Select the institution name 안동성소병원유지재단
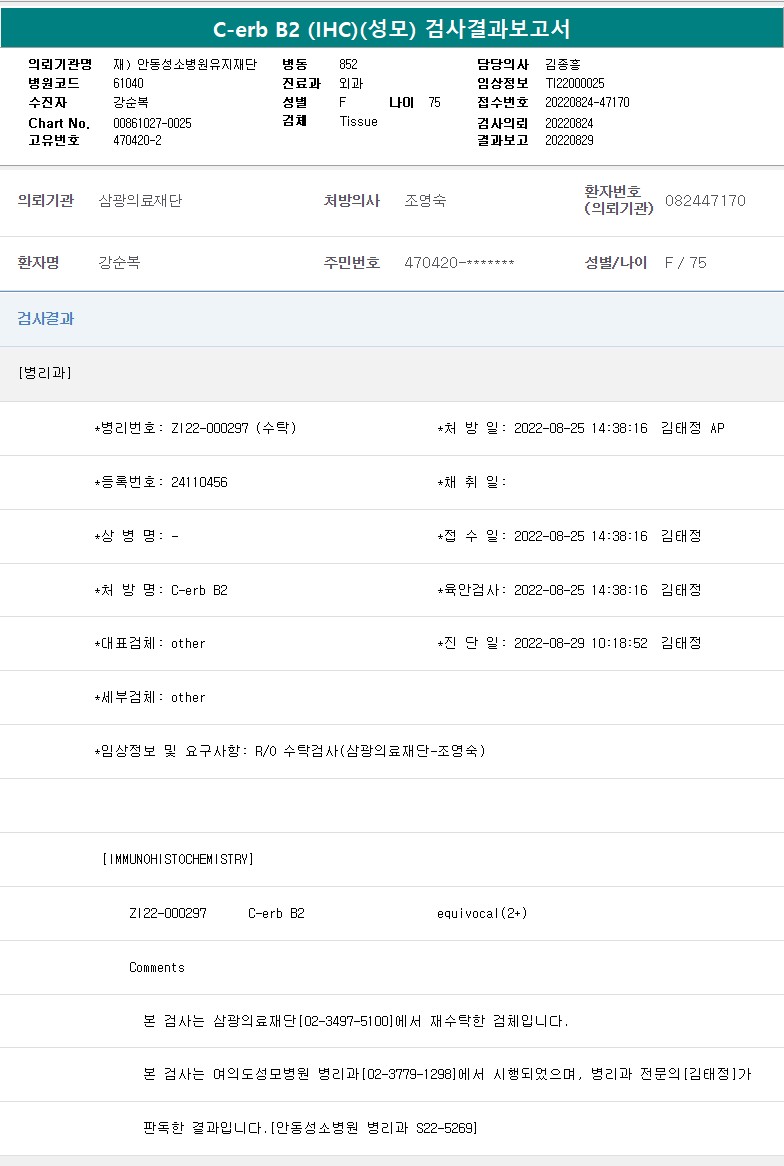Viewport: 784px width, 1166px height. (x=196, y=65)
